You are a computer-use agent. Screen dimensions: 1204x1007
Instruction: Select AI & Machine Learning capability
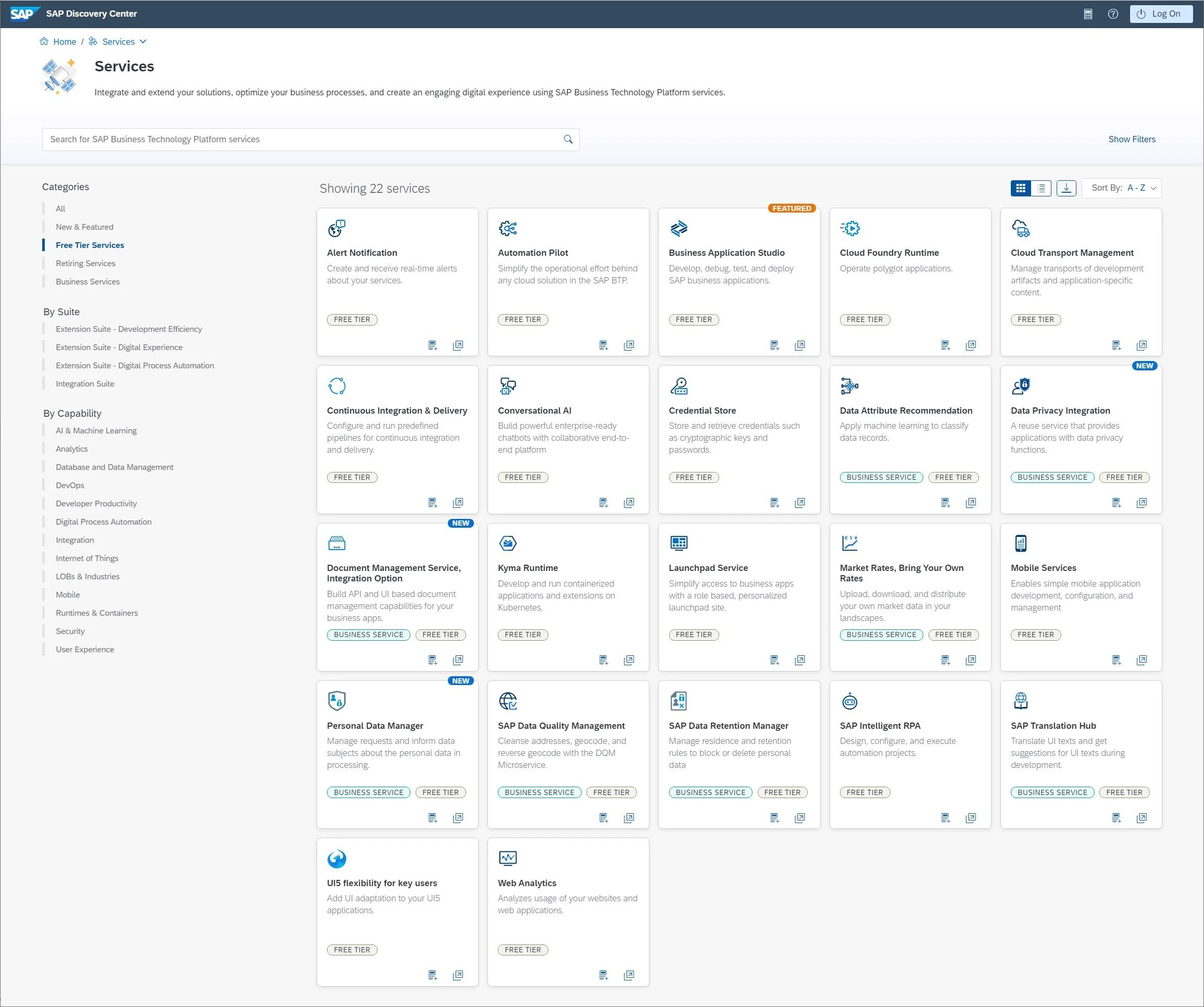pos(96,431)
